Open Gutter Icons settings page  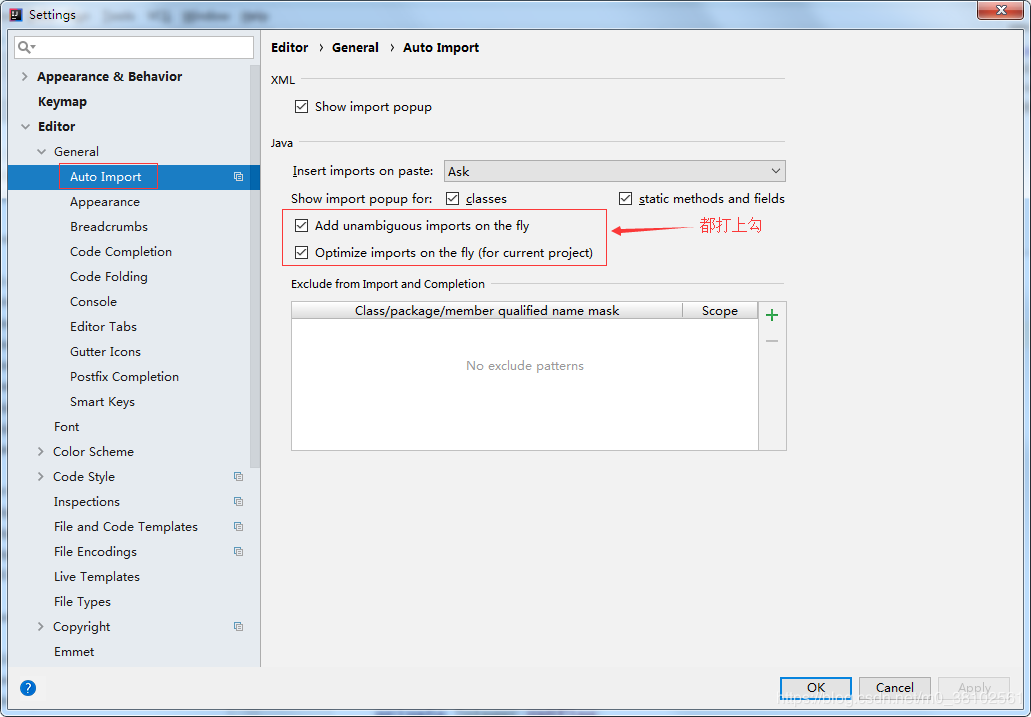[105, 351]
